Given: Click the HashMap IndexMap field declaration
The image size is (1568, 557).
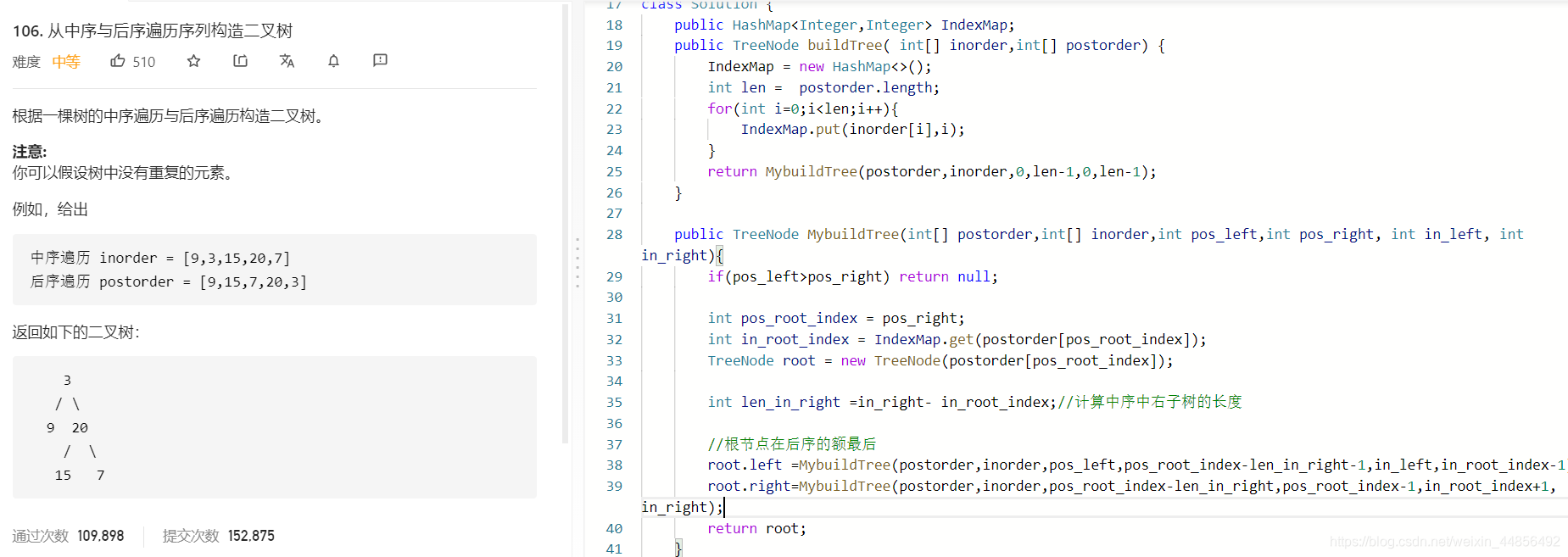Looking at the screenshot, I should 844,25.
